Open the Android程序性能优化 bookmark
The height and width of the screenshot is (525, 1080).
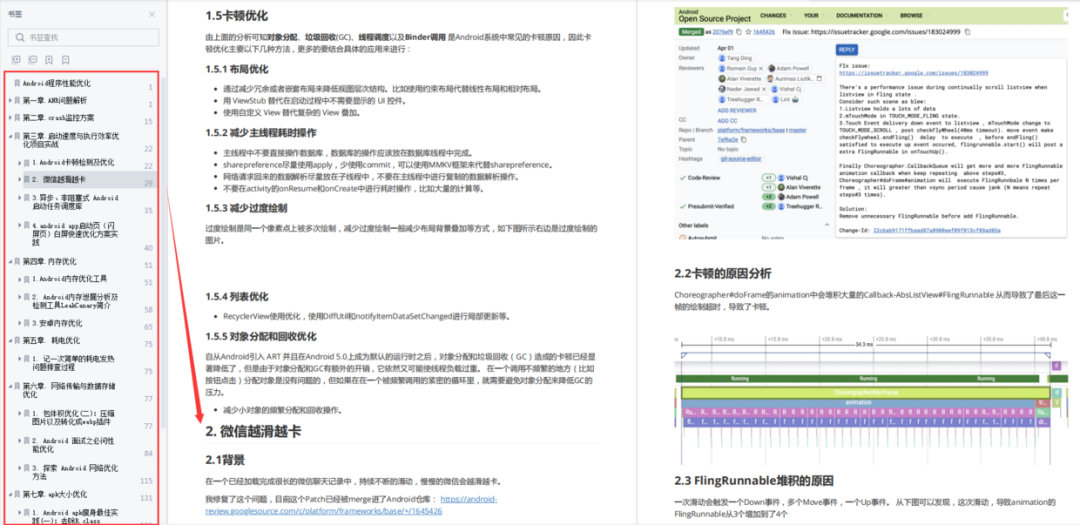pyautogui.click(x=56, y=83)
